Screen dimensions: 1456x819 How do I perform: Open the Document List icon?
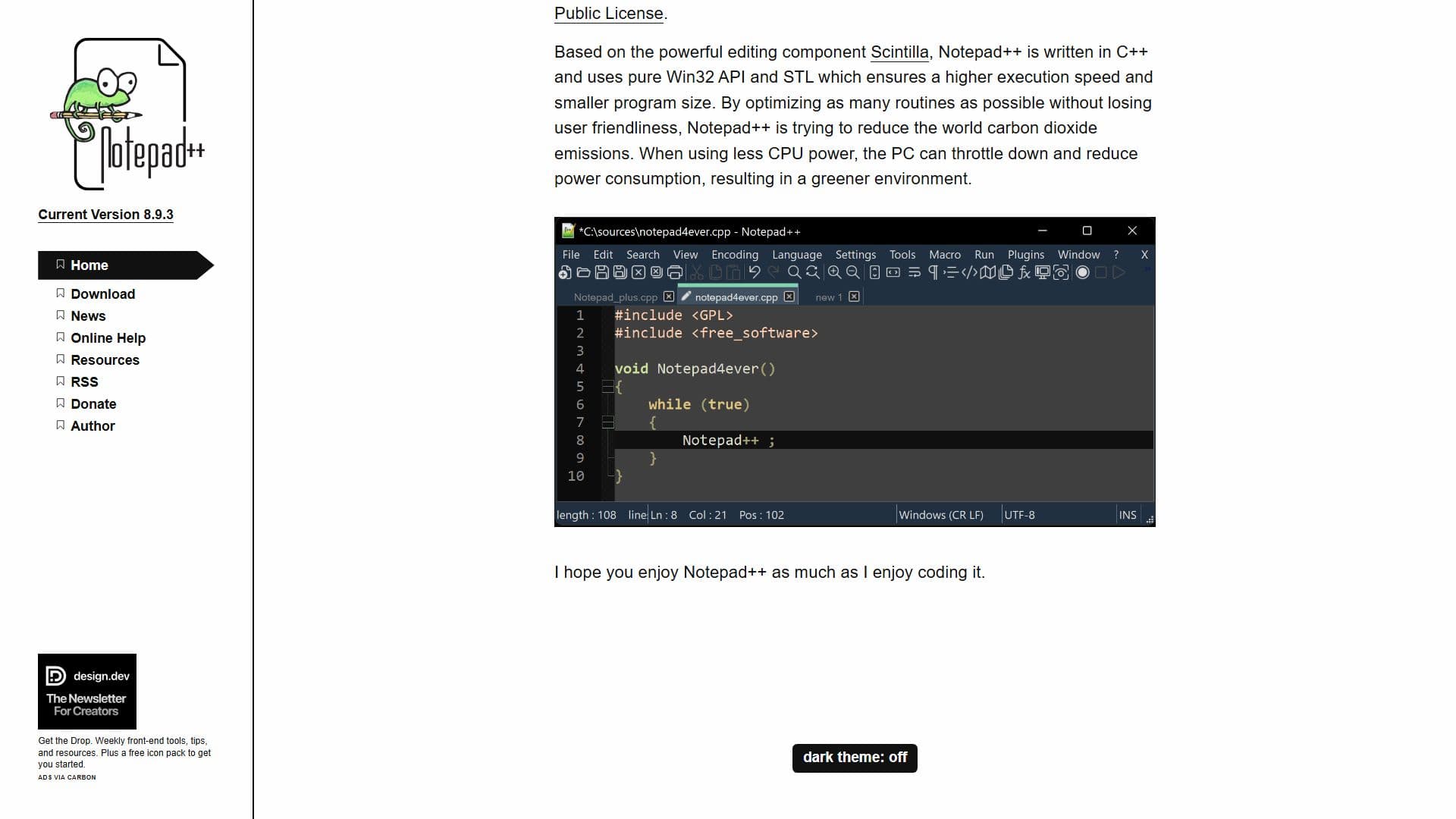[x=1006, y=272]
